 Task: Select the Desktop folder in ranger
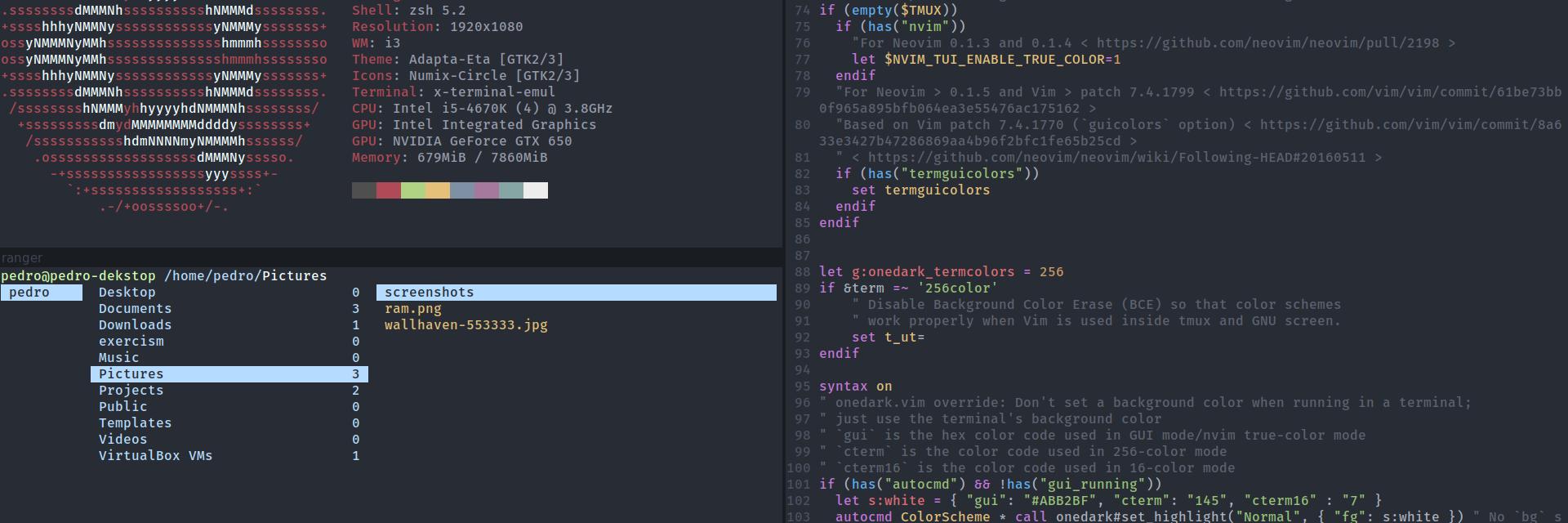[127, 293]
